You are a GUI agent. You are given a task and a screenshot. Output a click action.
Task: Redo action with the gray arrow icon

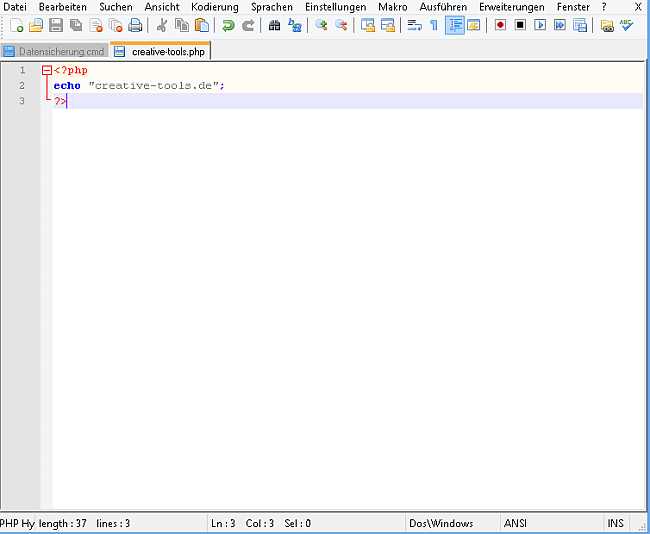pos(248,25)
